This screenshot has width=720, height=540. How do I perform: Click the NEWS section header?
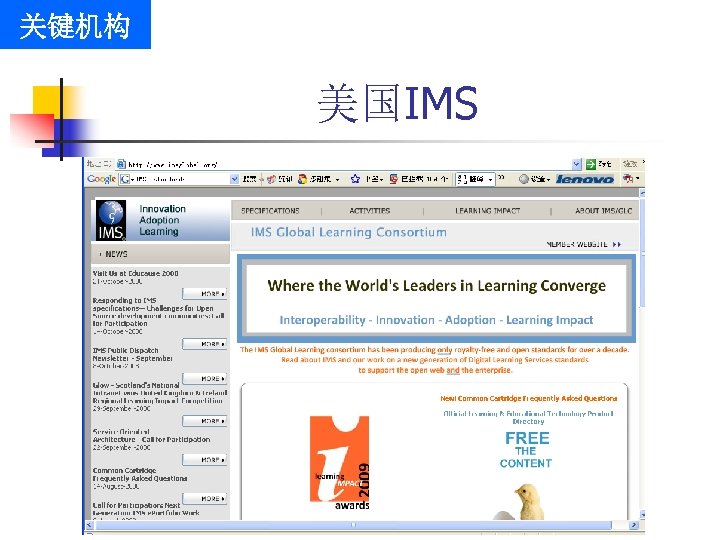point(161,254)
